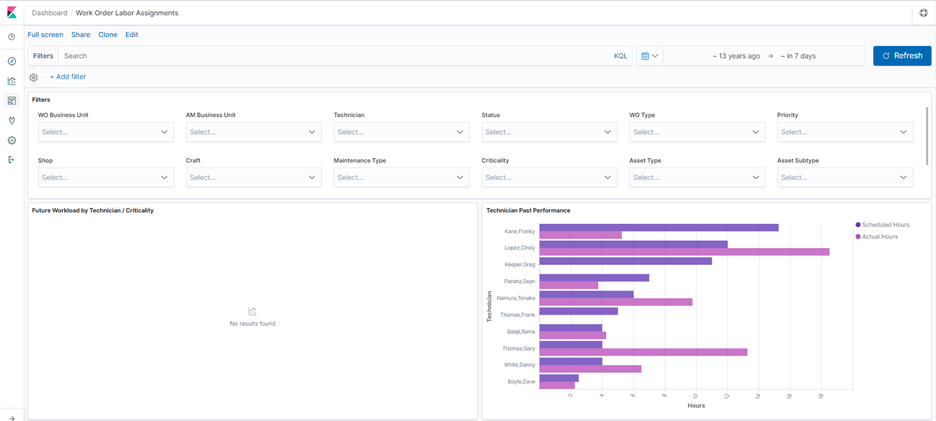Open Discover compass icon in sidebar
The width and height of the screenshot is (936, 421).
pyautogui.click(x=11, y=62)
